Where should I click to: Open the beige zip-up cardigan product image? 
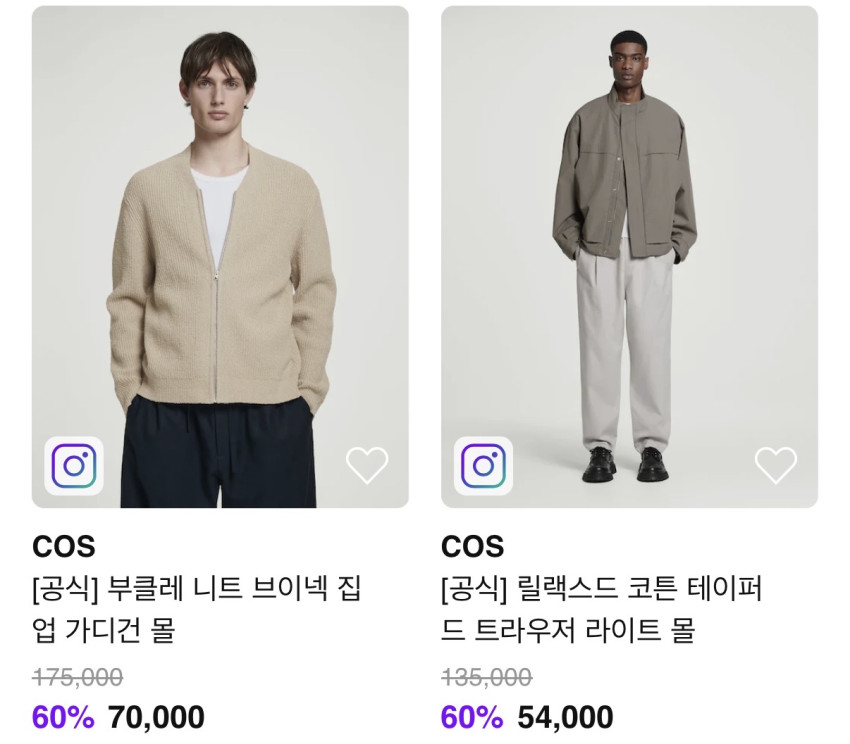pos(220,256)
